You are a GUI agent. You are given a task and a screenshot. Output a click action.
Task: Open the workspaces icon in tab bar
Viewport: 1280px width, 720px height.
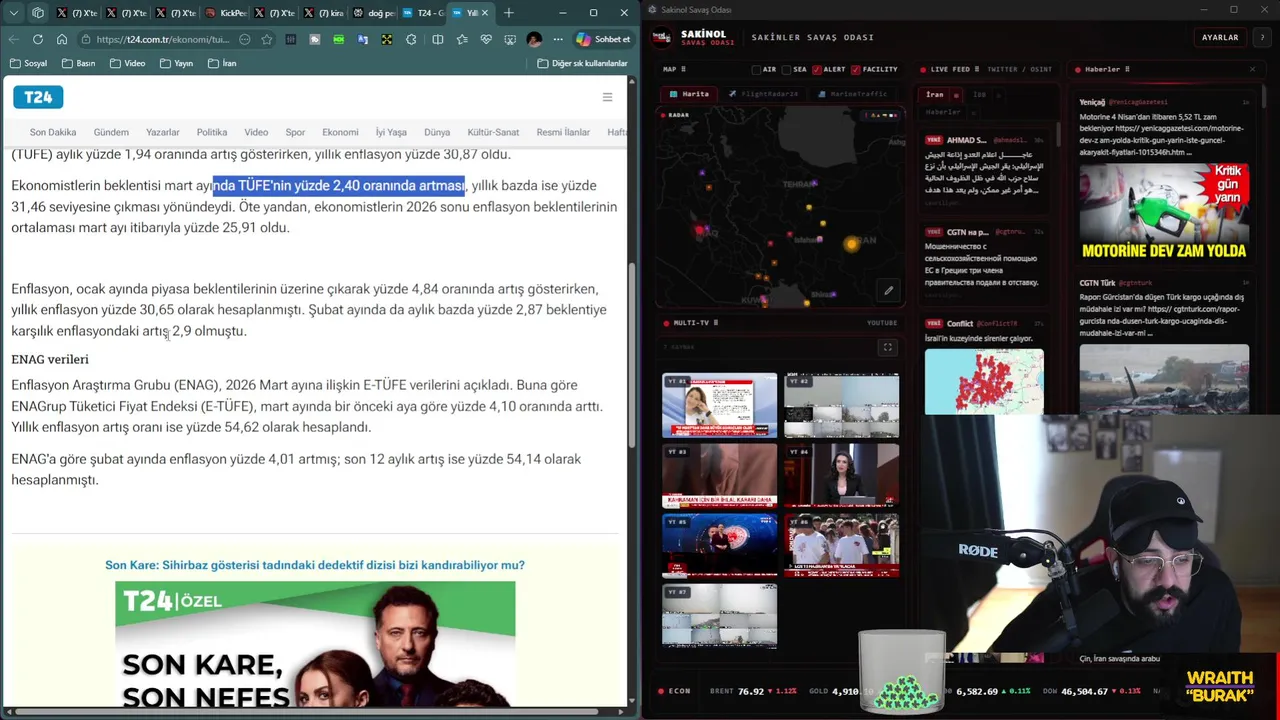pyautogui.click(x=38, y=13)
